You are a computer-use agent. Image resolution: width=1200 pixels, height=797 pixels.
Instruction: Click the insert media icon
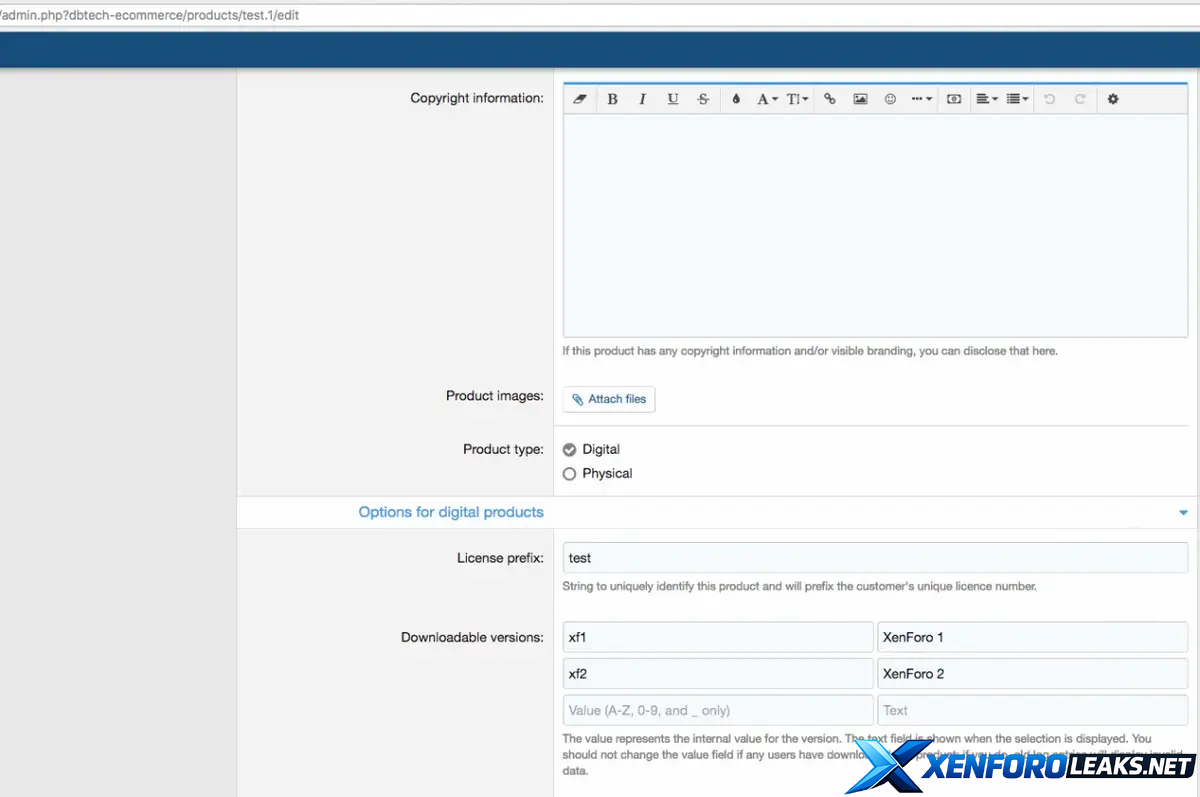click(x=954, y=99)
